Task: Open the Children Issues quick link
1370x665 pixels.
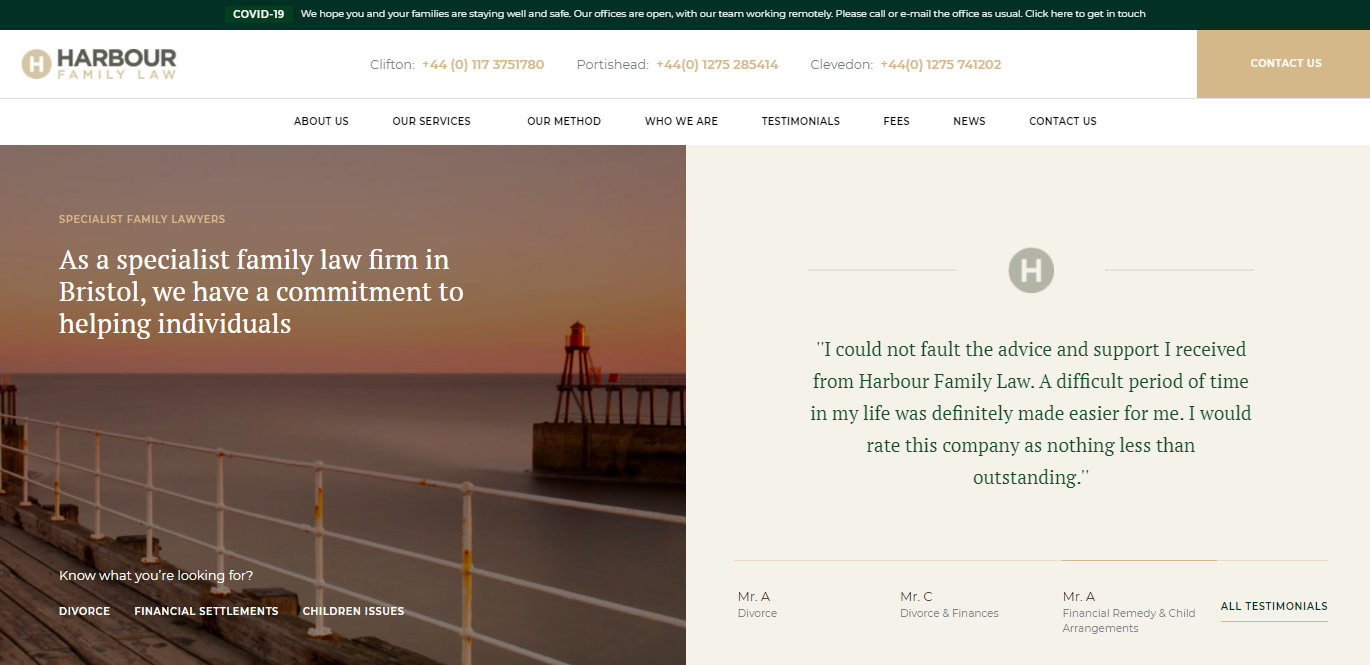Action: click(x=353, y=611)
